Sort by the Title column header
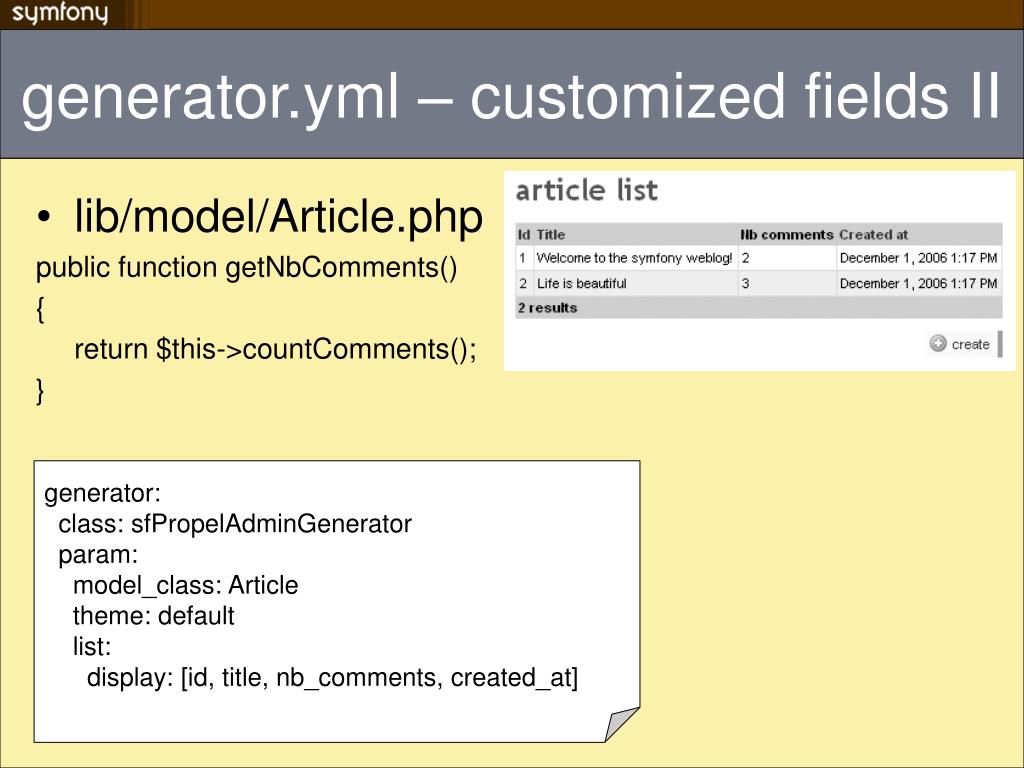This screenshot has width=1024, height=768. [x=551, y=234]
